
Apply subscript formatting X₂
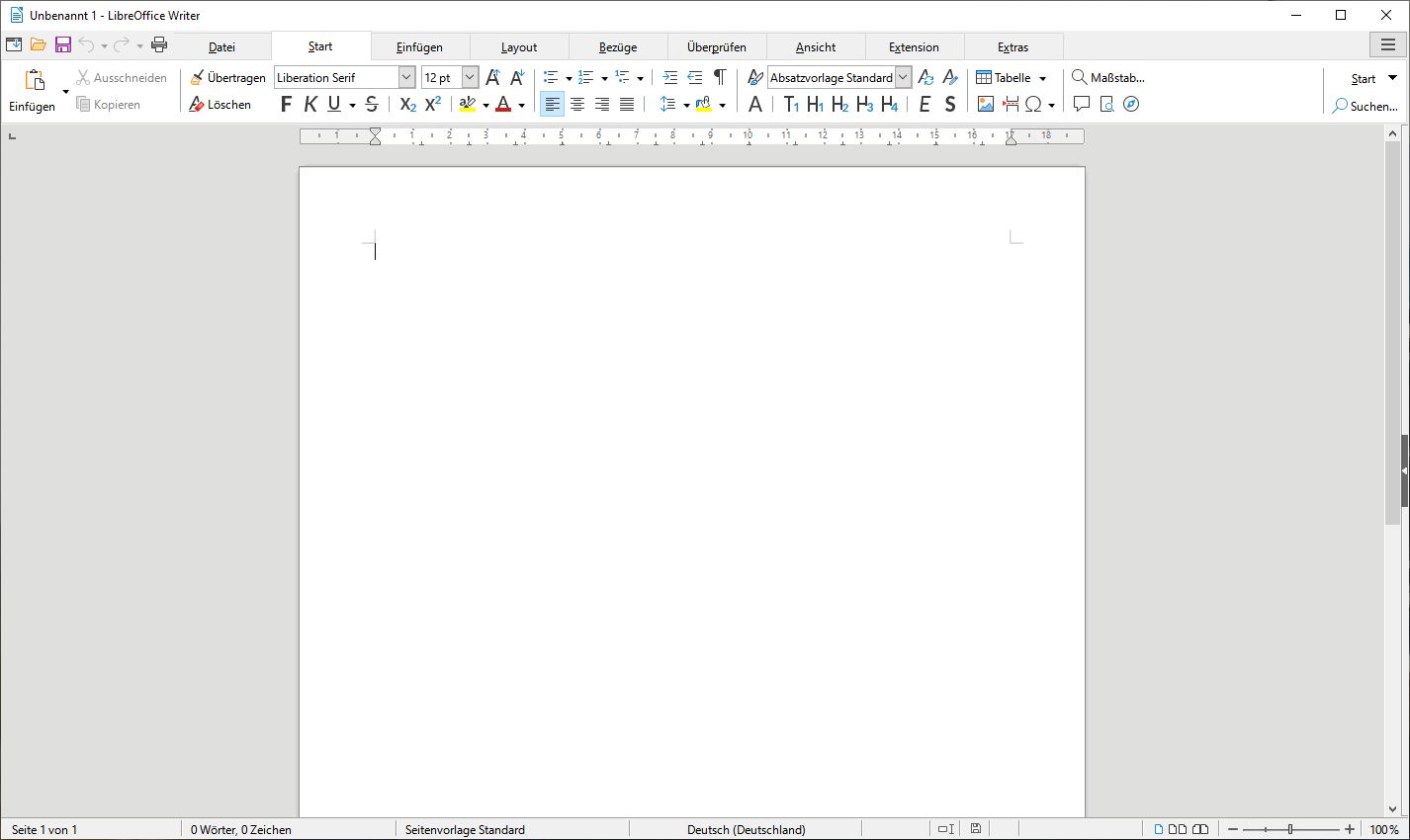(x=407, y=104)
